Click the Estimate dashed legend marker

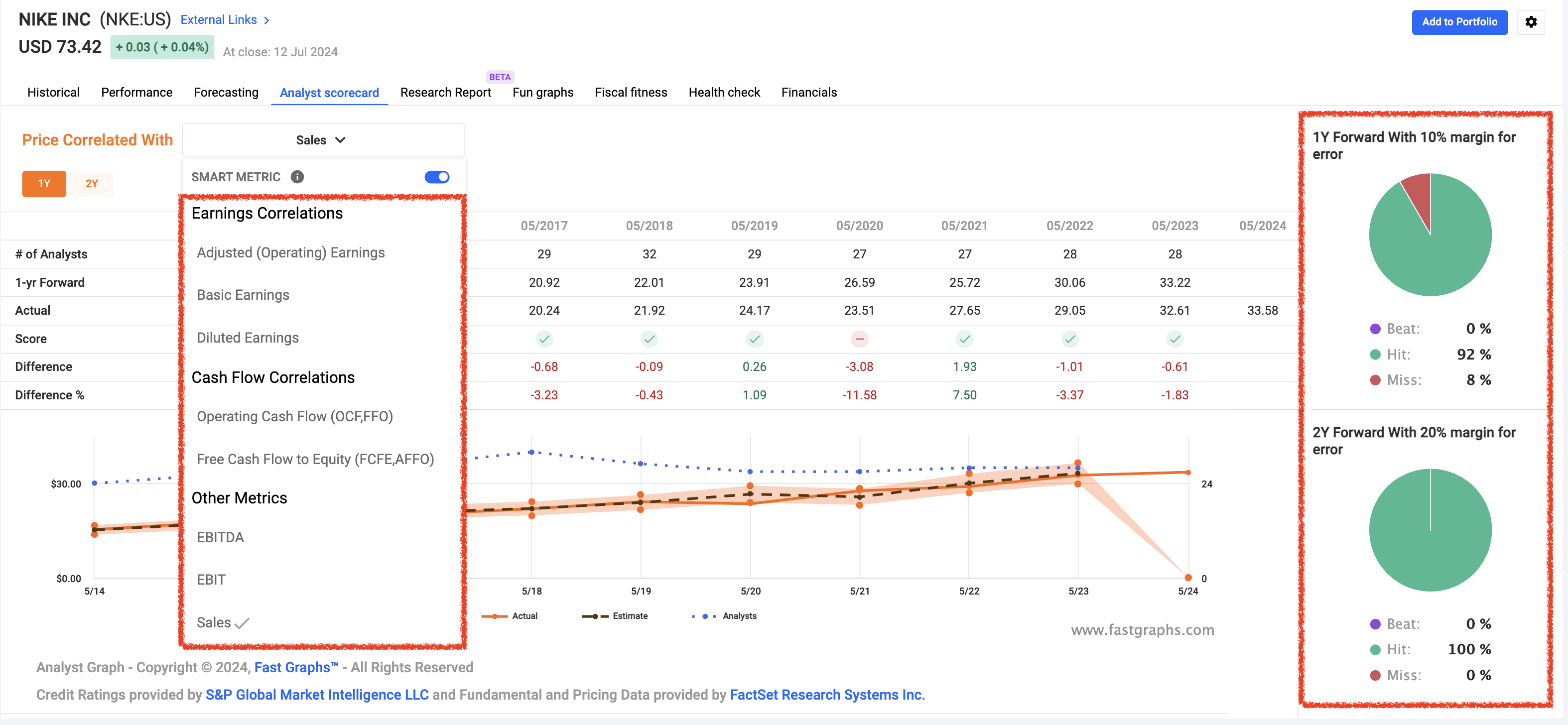(595, 616)
